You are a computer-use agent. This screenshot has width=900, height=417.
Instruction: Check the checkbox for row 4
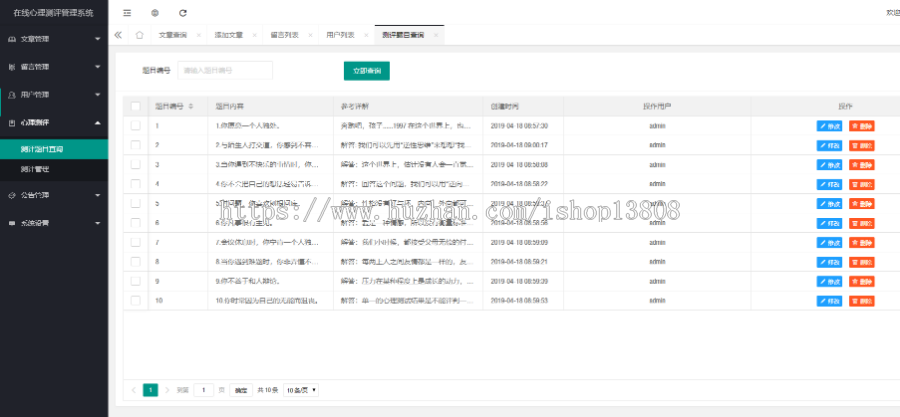135,184
